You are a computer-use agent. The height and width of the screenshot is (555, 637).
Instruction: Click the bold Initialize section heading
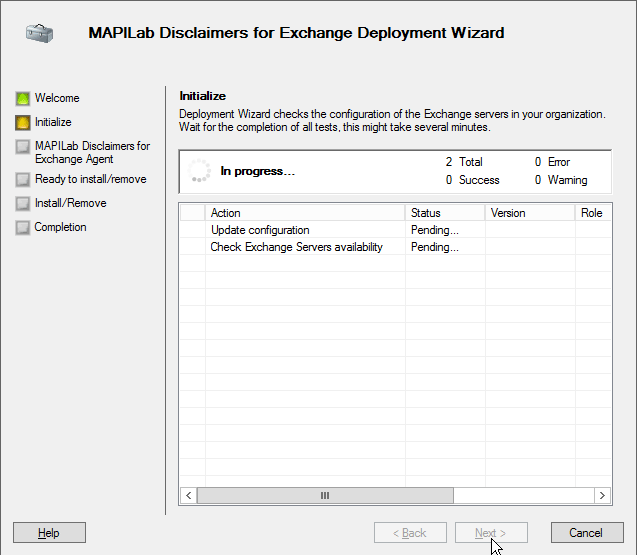point(203,96)
